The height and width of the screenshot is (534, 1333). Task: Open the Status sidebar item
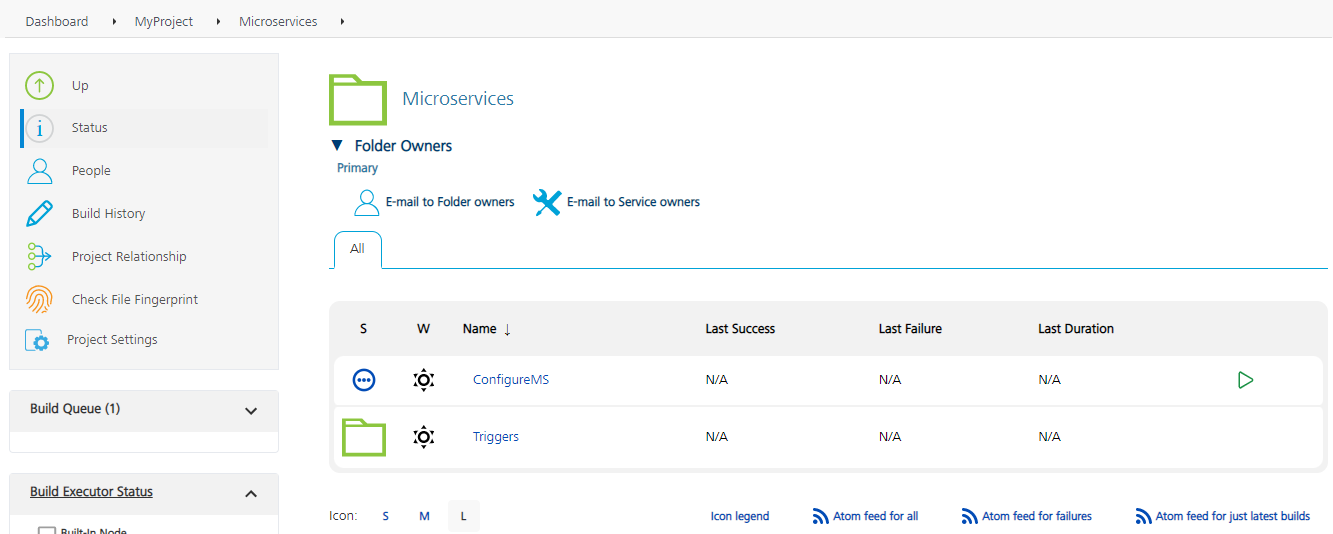[89, 128]
